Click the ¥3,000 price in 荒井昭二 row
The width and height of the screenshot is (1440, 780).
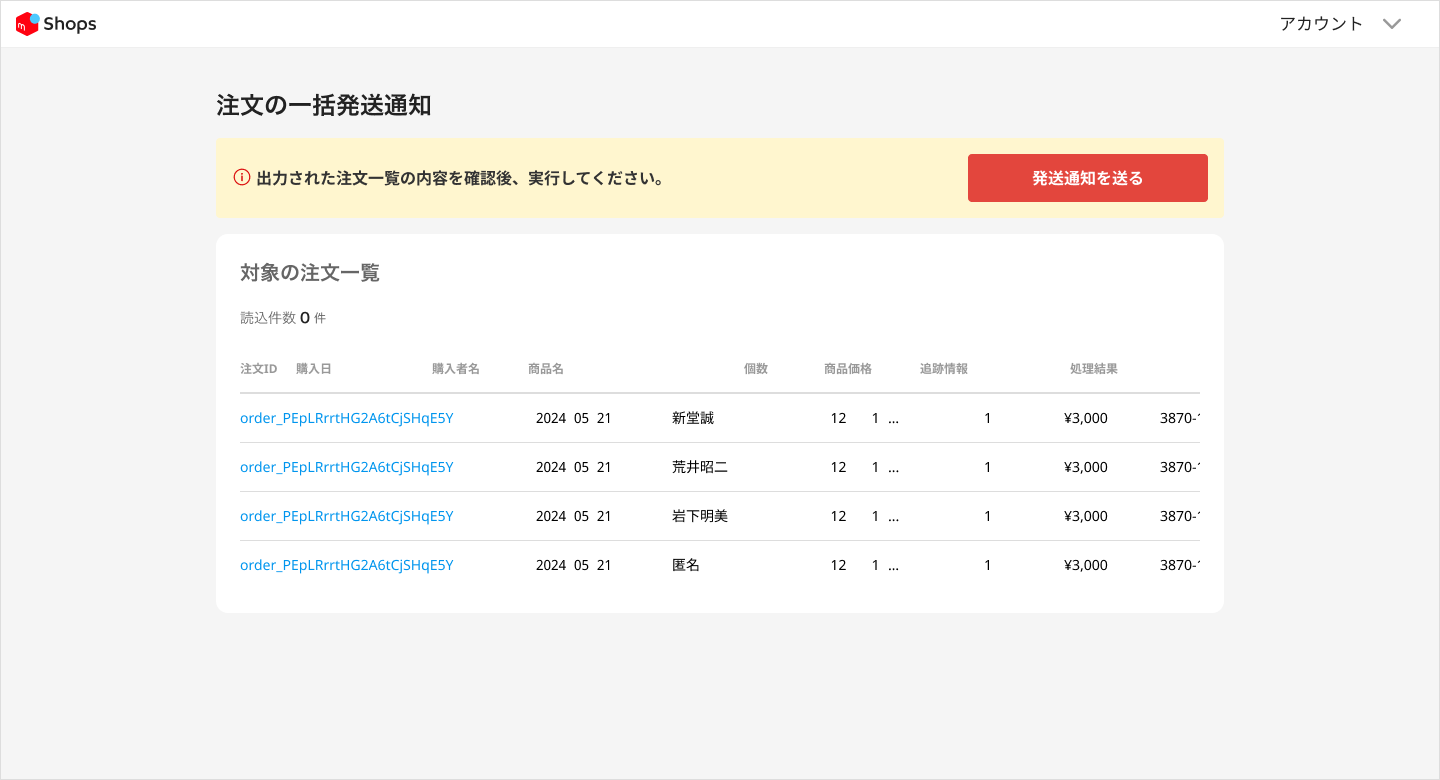1086,467
